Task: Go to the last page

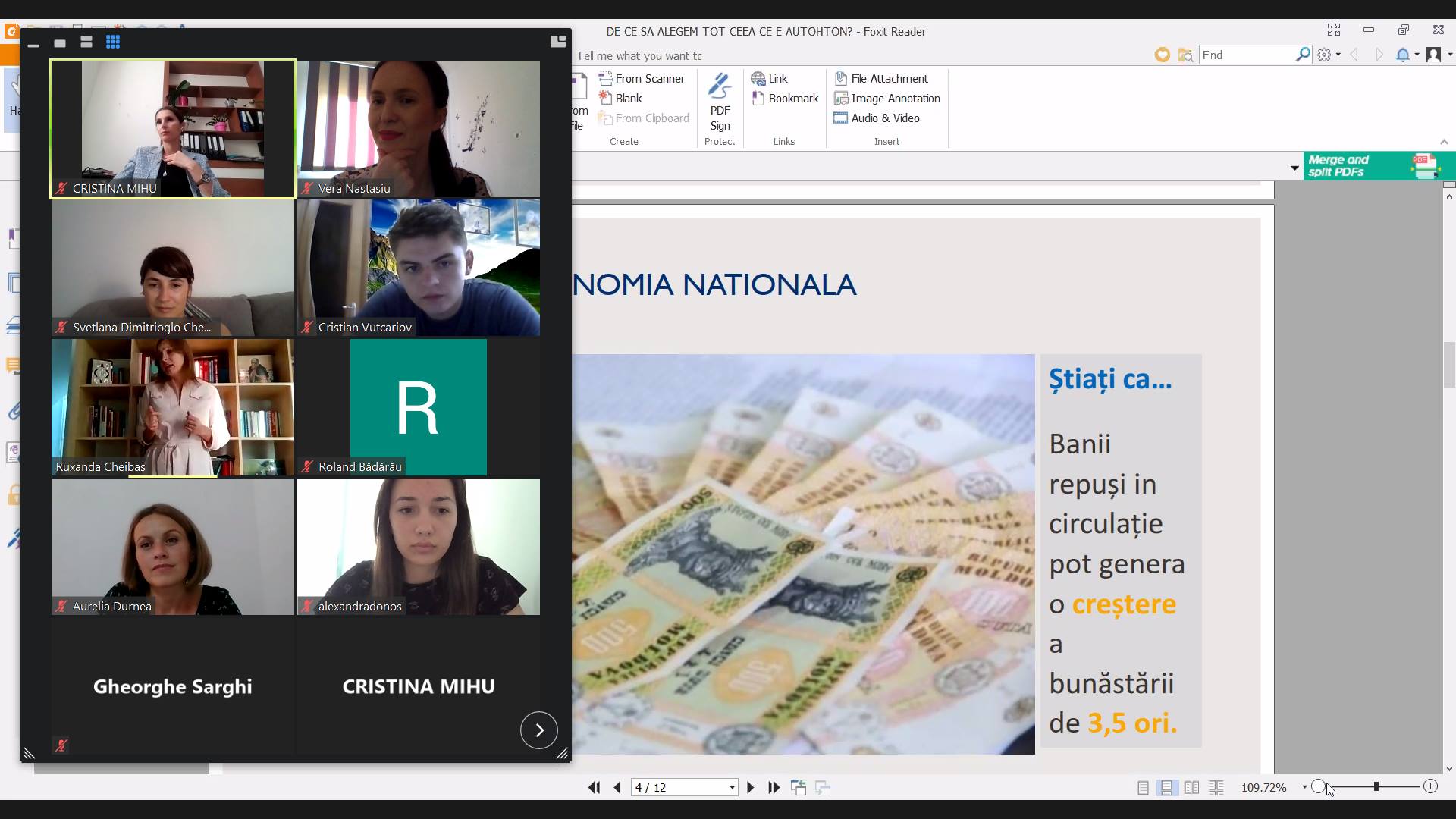Action: [x=773, y=788]
